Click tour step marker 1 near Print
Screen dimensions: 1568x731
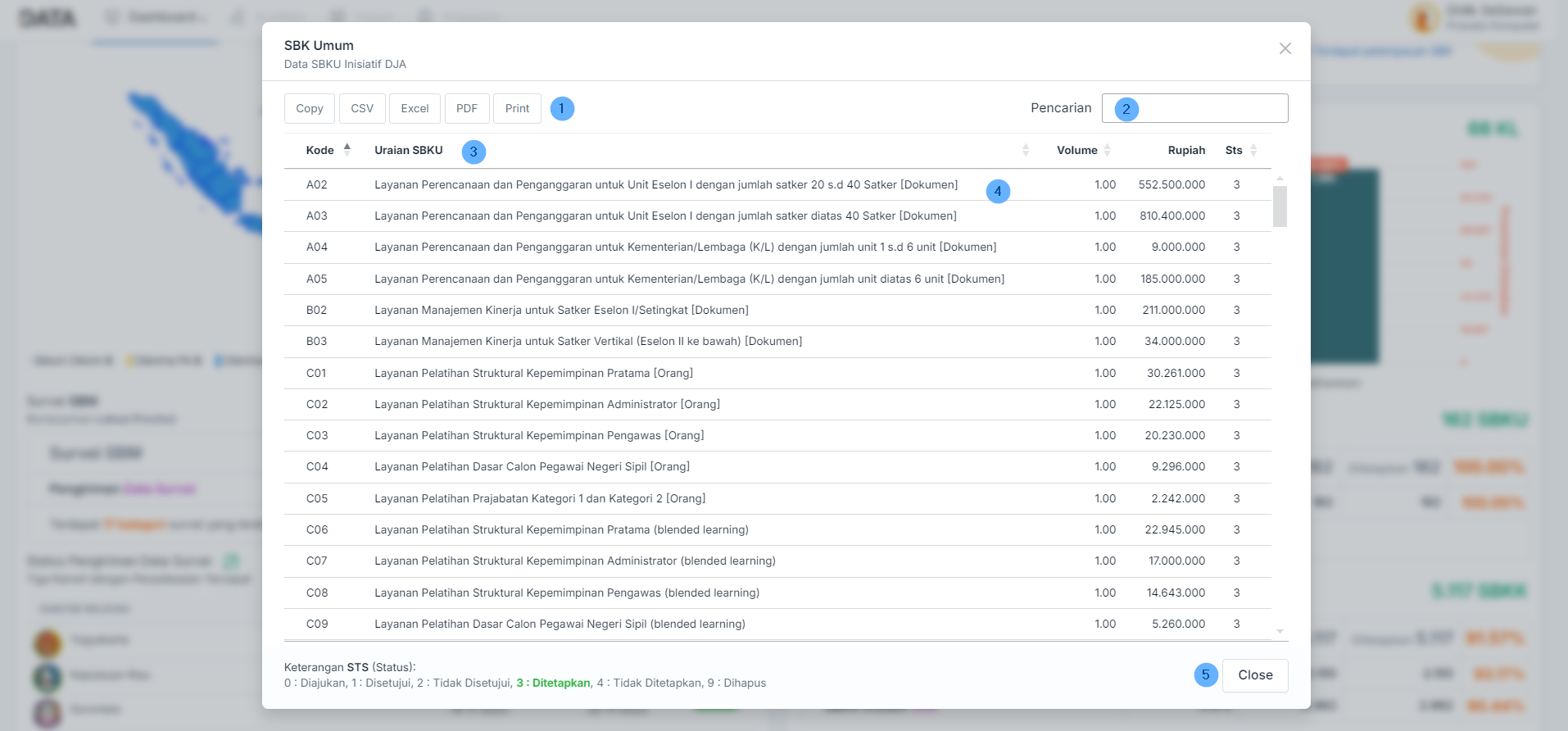pos(562,108)
